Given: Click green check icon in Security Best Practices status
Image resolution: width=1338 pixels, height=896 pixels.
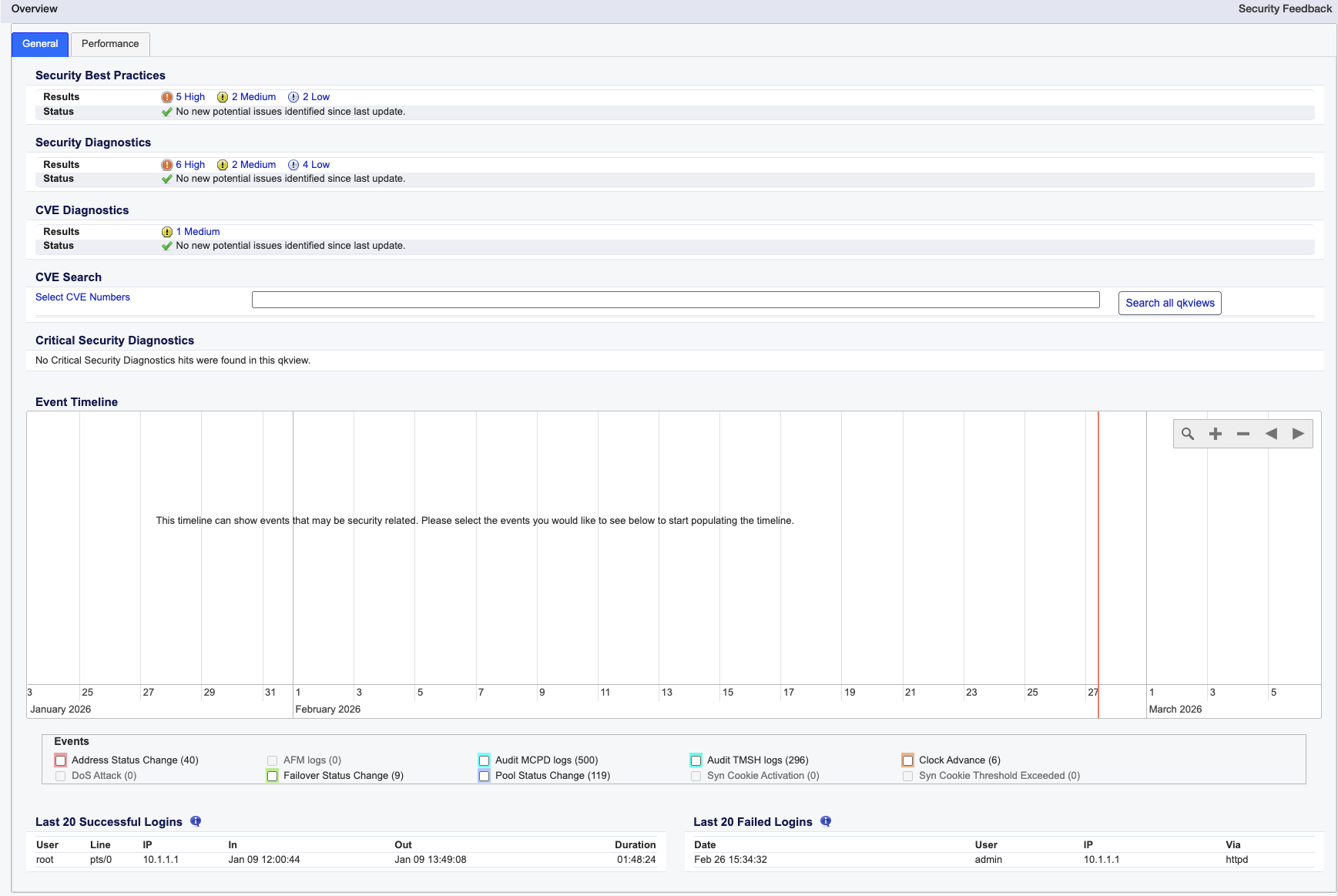Looking at the screenshot, I should (167, 112).
